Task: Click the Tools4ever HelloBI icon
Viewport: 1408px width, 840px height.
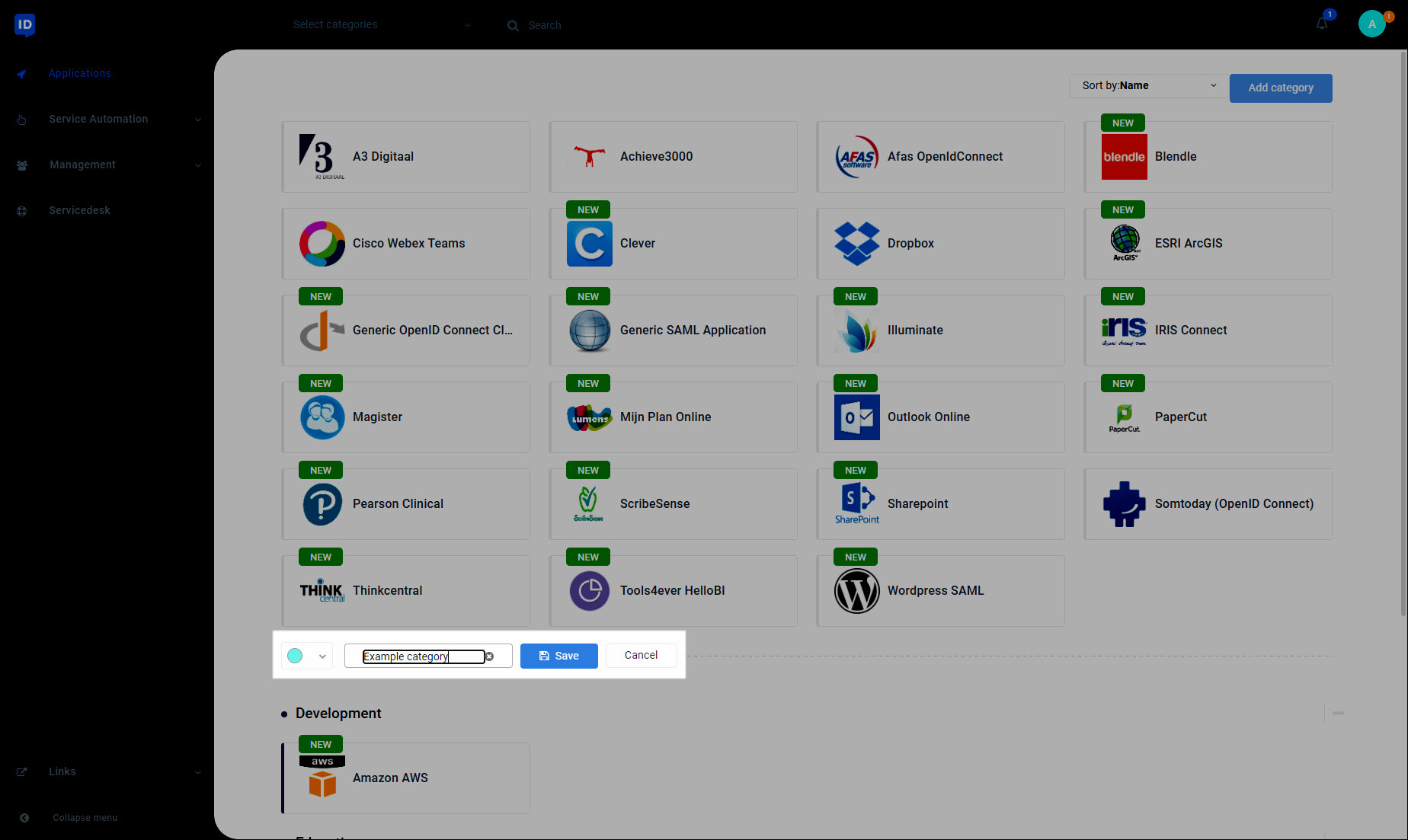Action: tap(590, 591)
